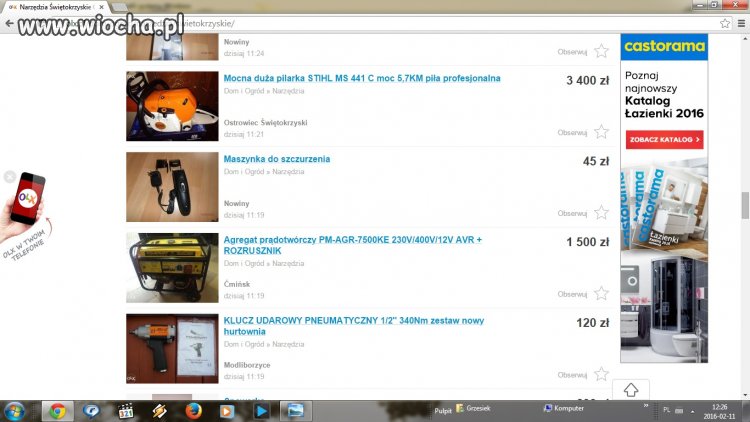
Task: Click the 1 500 zł price
Action: pyautogui.click(x=587, y=242)
